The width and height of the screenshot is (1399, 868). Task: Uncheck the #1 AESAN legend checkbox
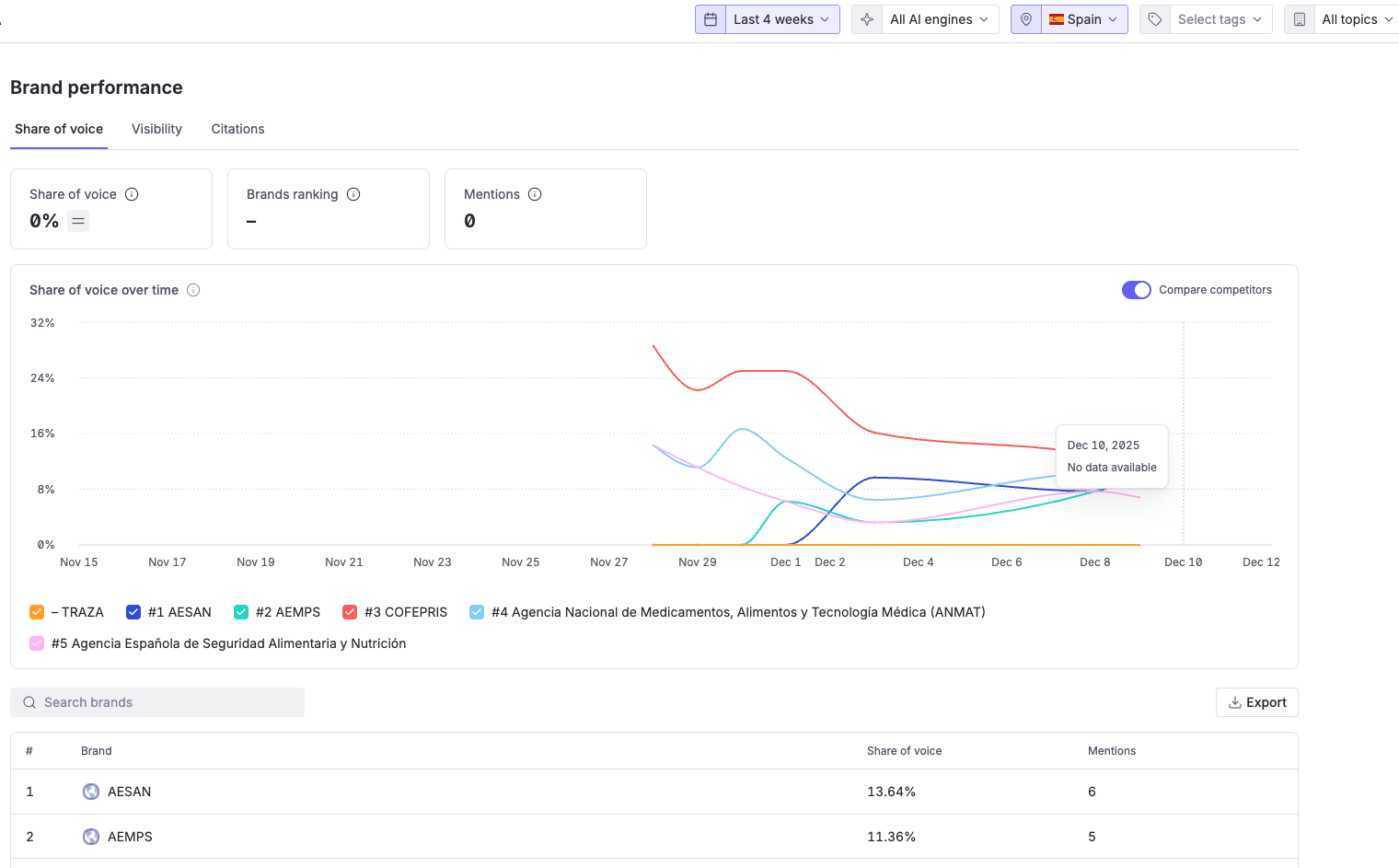point(133,612)
